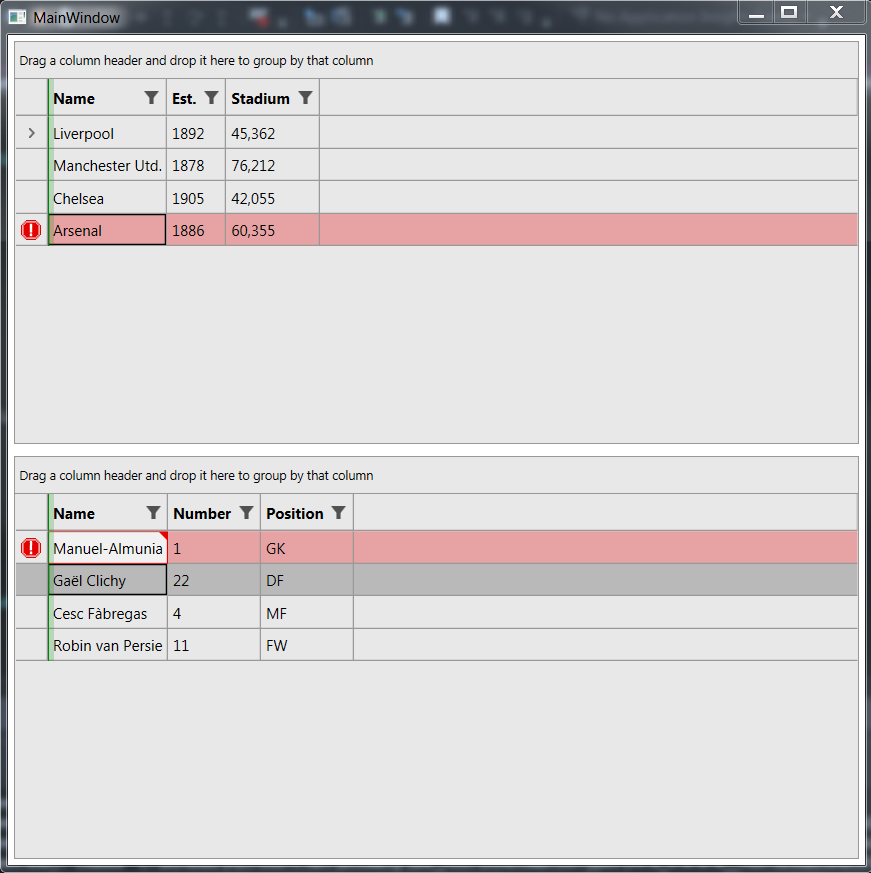
Task: Click the FW position cell
Action: coord(307,645)
